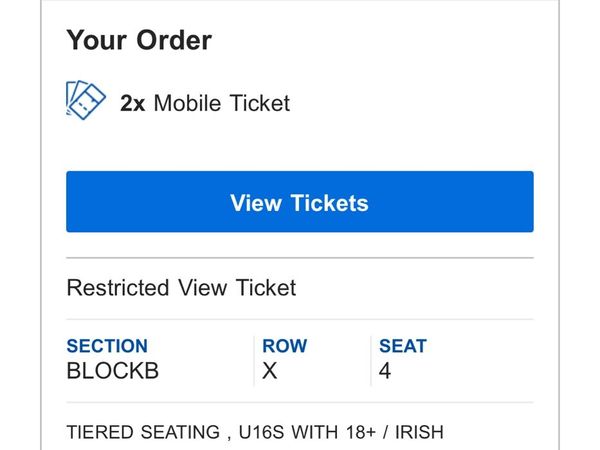Tap the mobile tickets icon

(86, 100)
